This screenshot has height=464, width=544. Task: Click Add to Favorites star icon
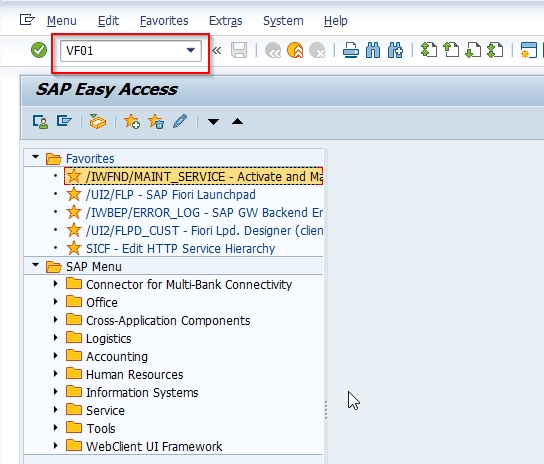(132, 122)
